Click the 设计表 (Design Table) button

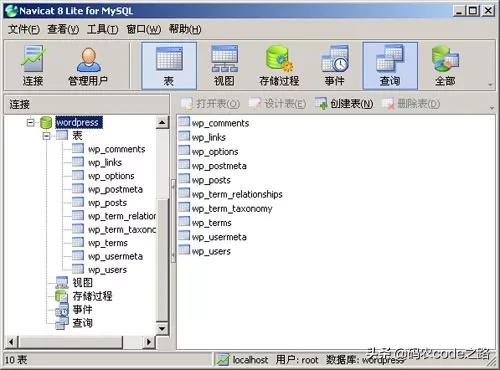point(277,104)
